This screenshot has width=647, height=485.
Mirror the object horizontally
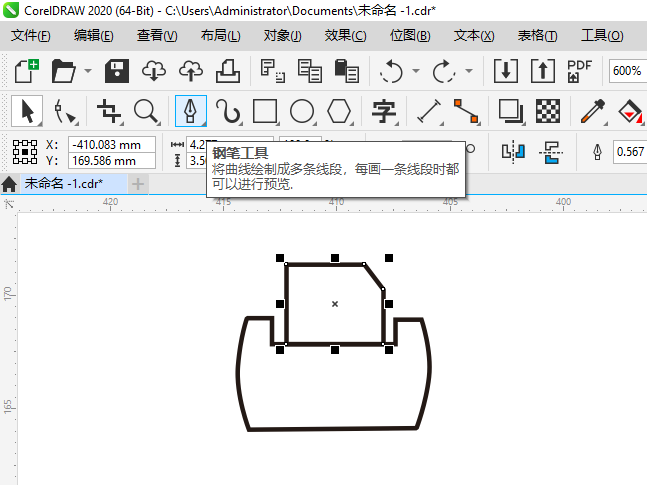click(513, 152)
